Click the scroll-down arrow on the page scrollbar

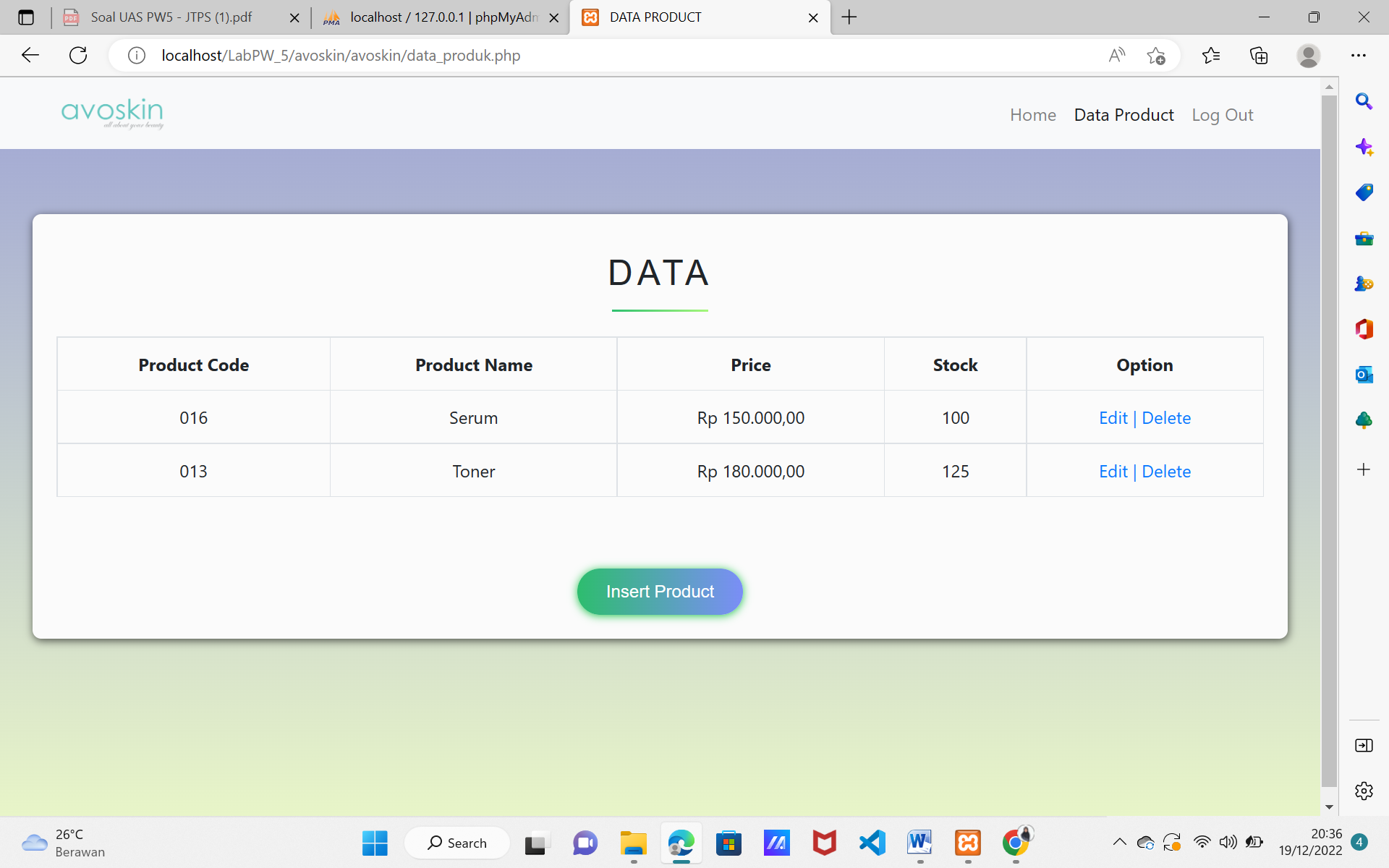click(1329, 807)
